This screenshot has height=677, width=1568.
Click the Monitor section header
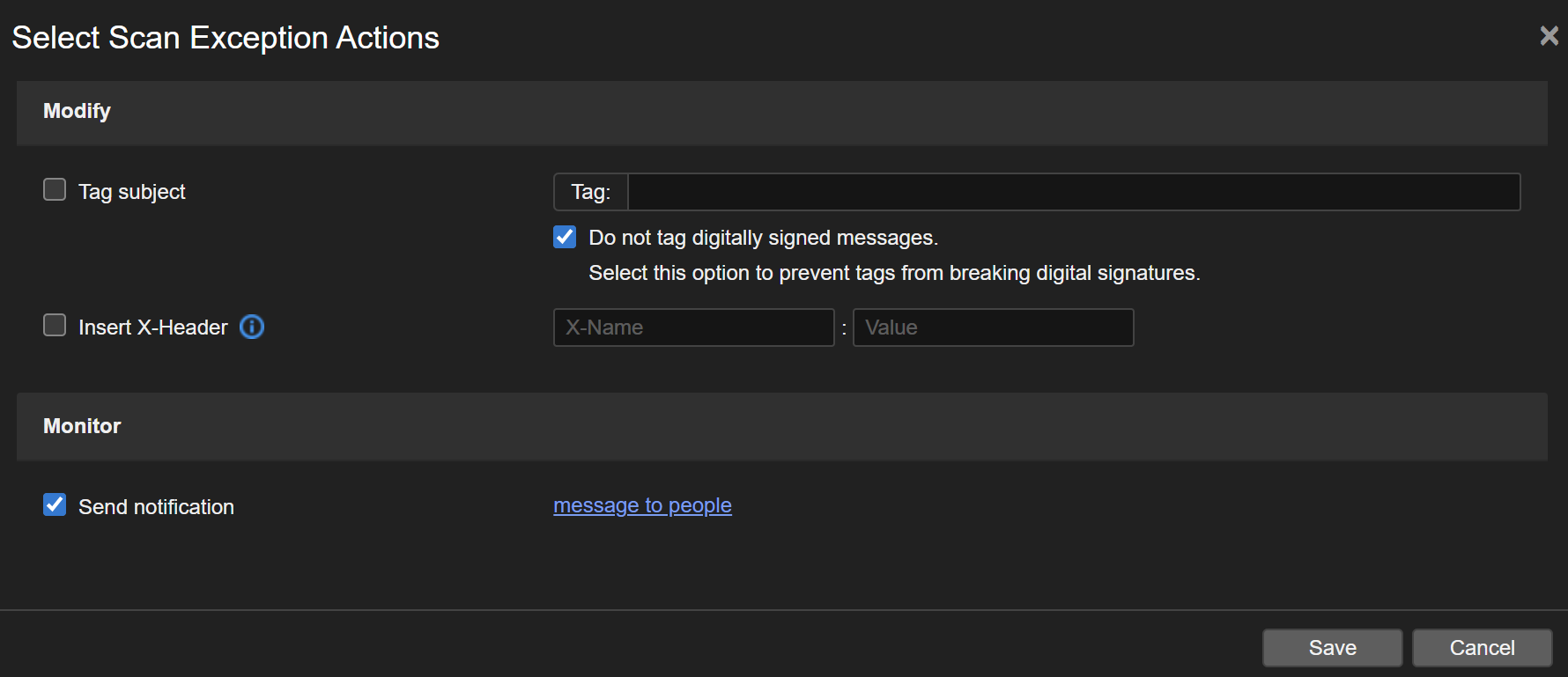[82, 426]
